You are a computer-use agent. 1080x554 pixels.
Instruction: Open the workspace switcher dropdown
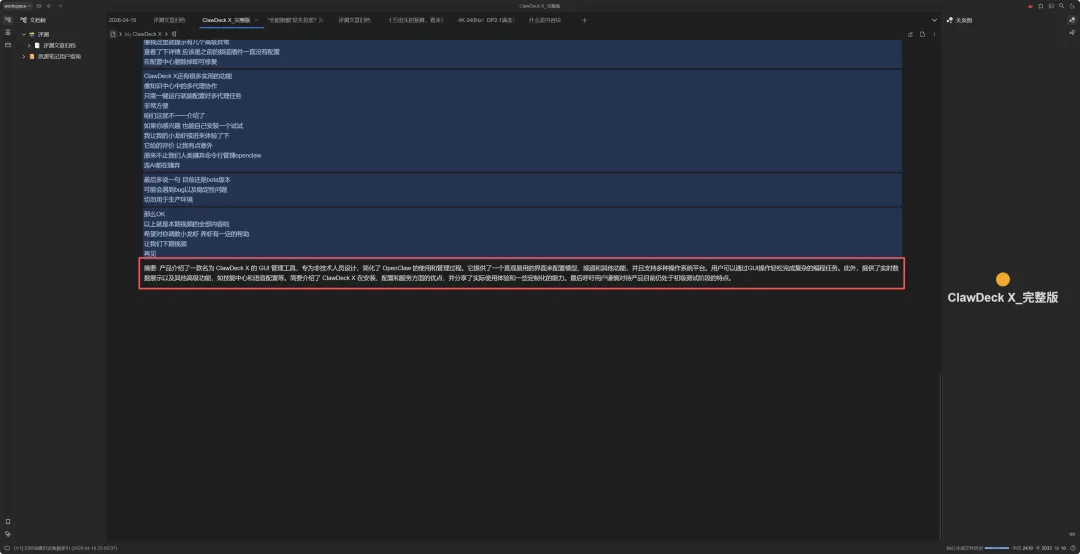coord(18,6)
